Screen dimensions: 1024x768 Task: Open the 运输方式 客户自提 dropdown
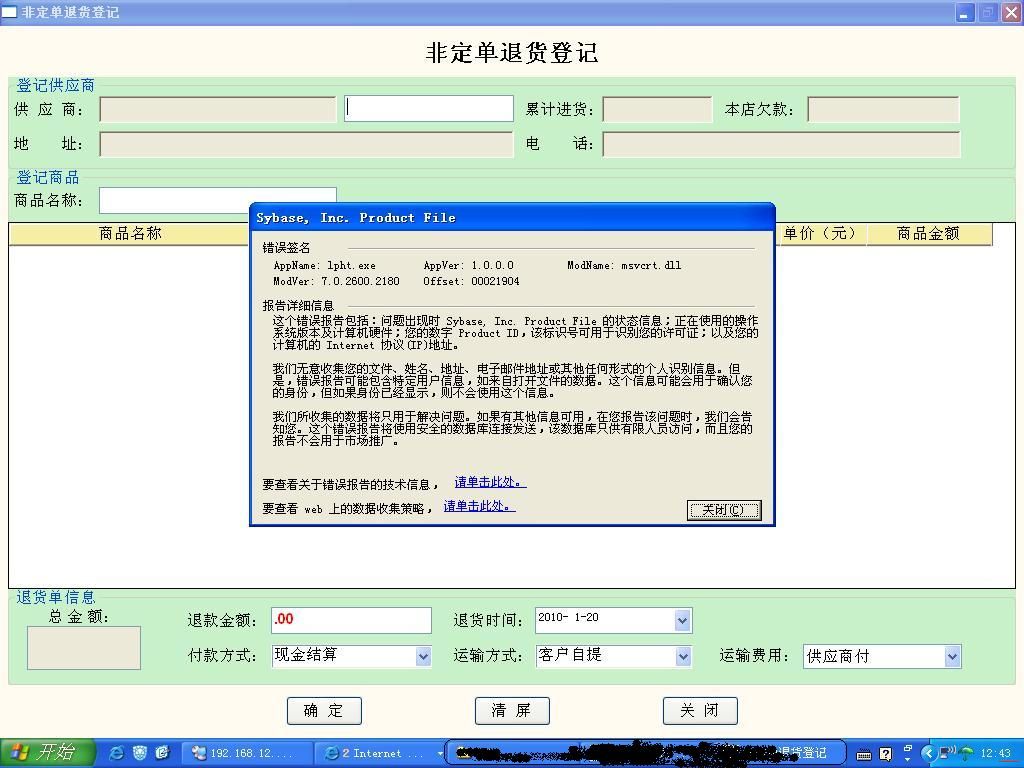682,656
